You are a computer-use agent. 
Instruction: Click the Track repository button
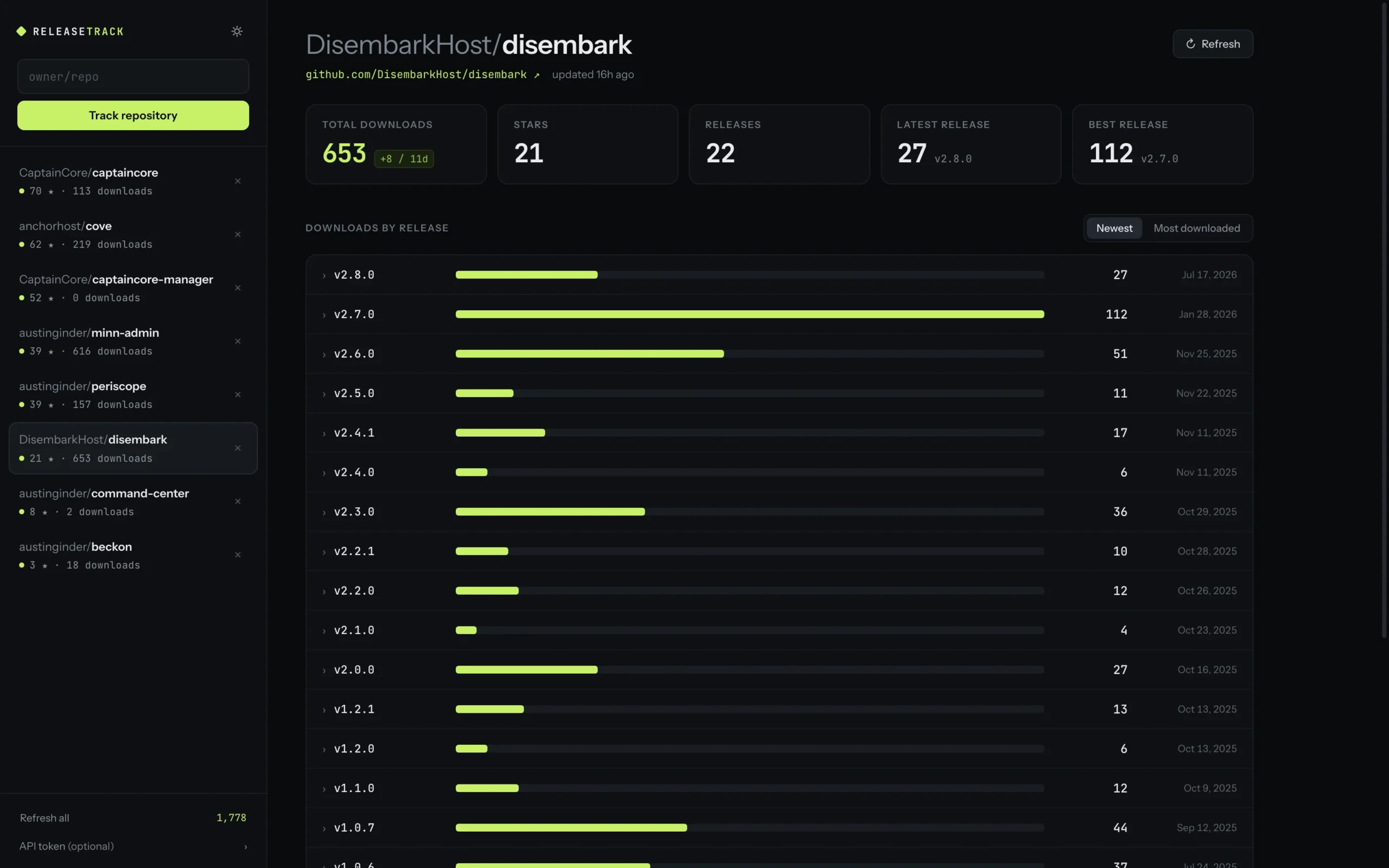[x=133, y=116]
